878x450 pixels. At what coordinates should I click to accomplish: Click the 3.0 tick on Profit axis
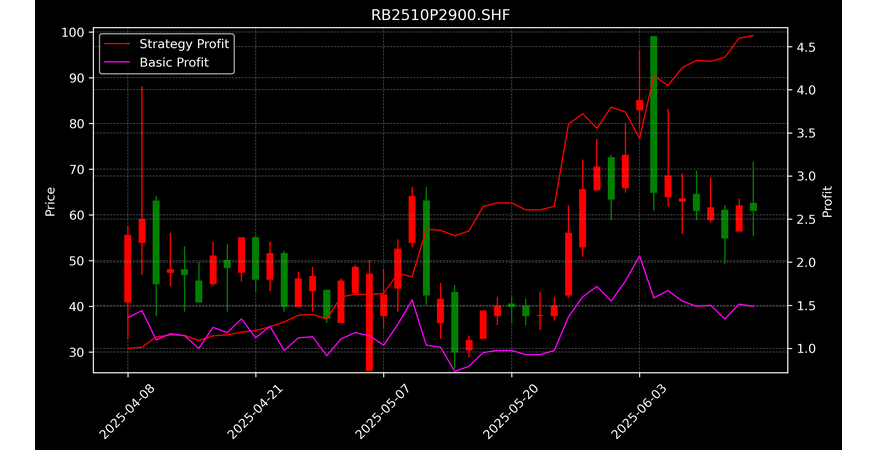coord(804,176)
